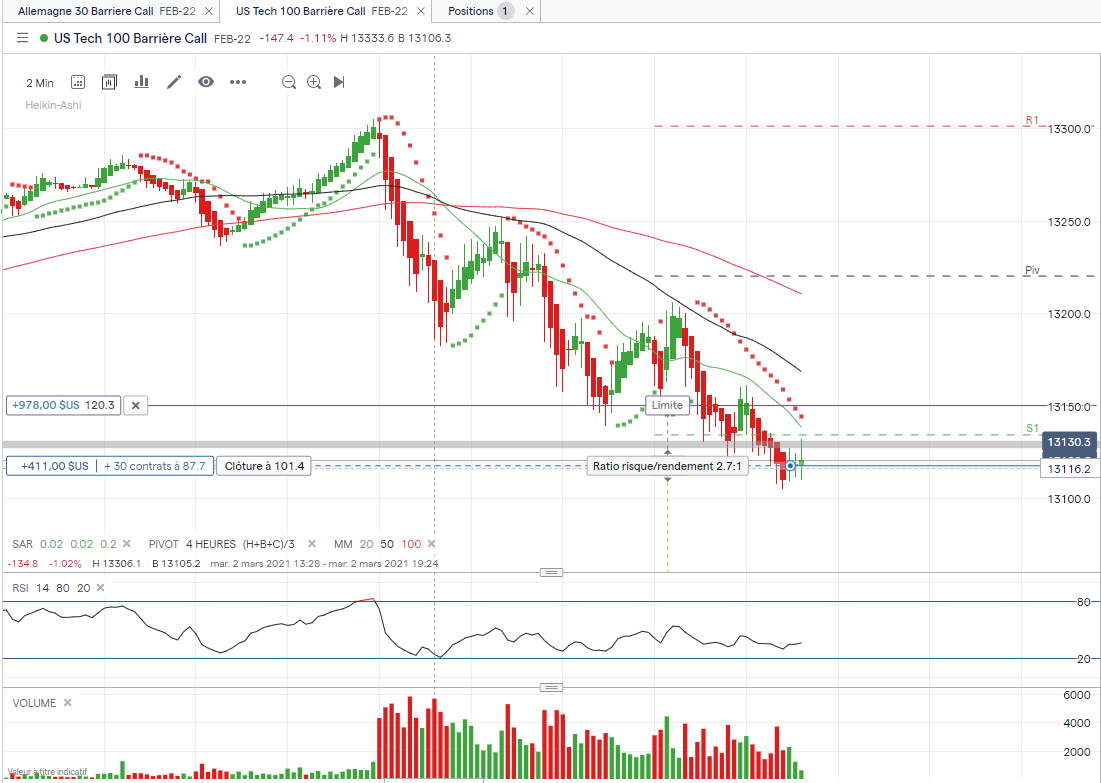Click the Clôture à 101.4 button

coord(264,466)
